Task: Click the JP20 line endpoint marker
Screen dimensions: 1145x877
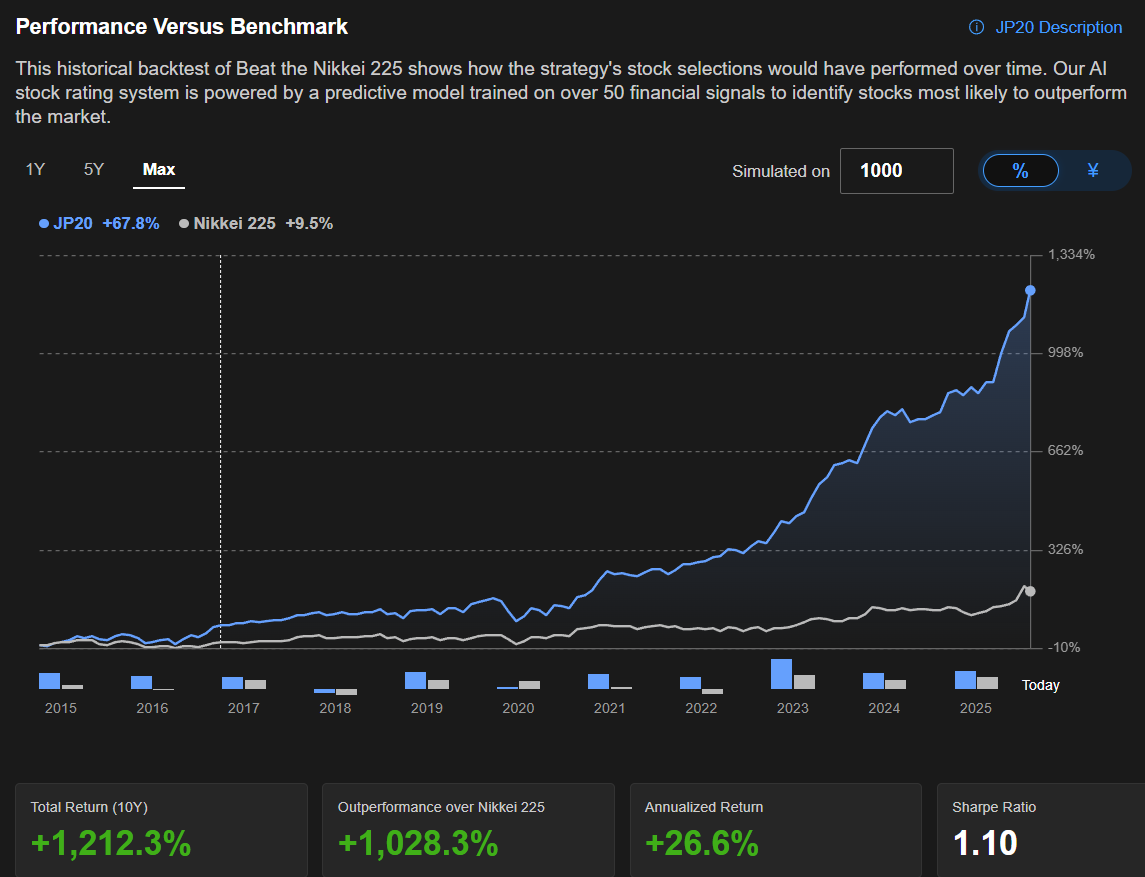Action: 1030,290
